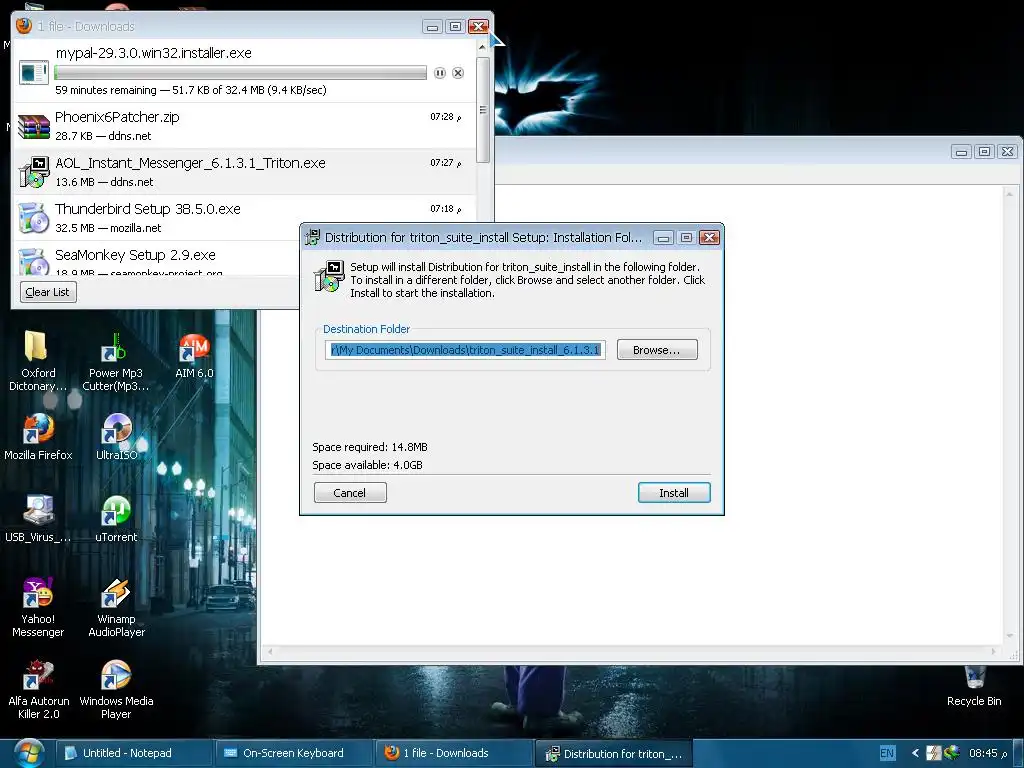Maximize the Downloads window

click(x=455, y=27)
